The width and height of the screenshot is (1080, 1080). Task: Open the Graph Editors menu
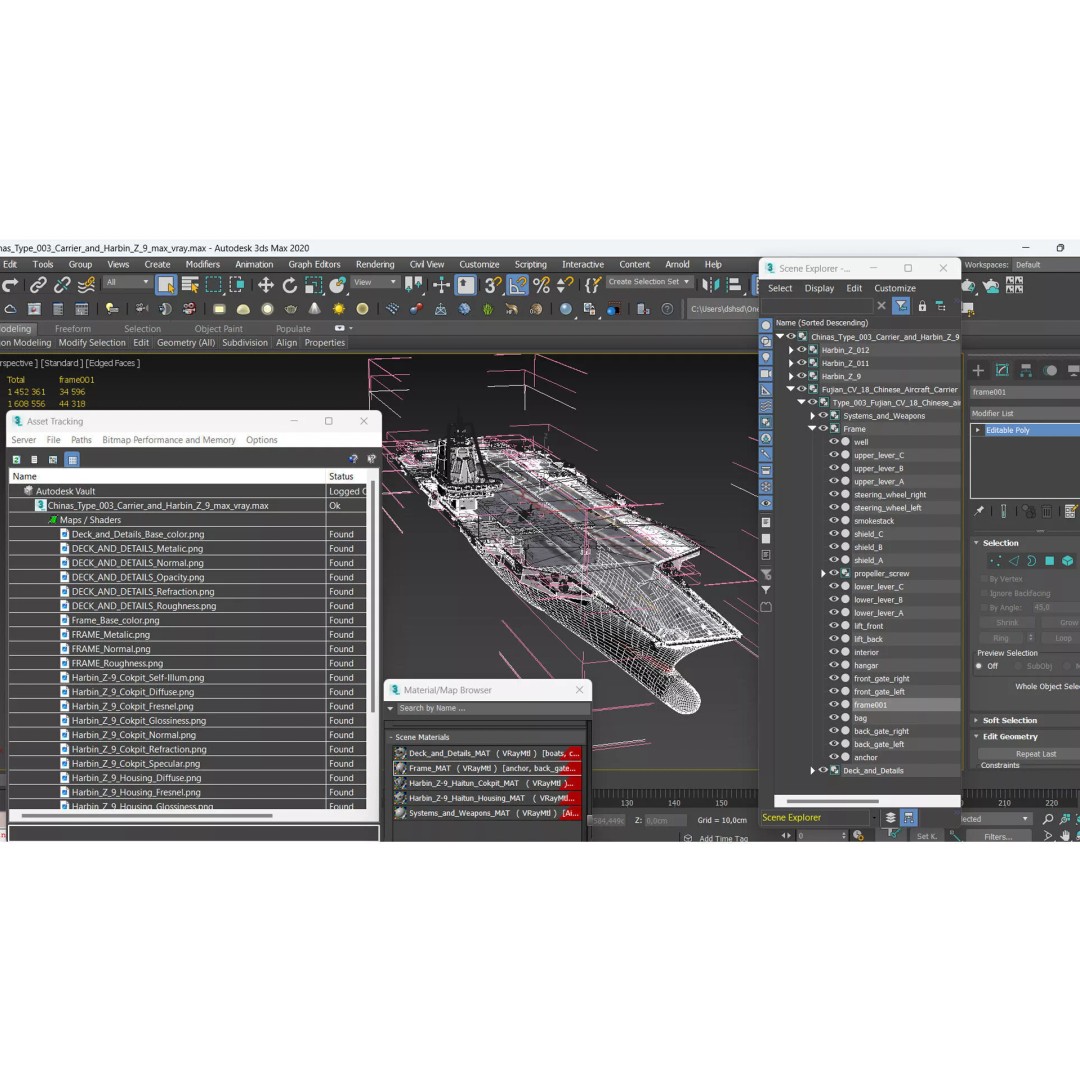[x=314, y=264]
